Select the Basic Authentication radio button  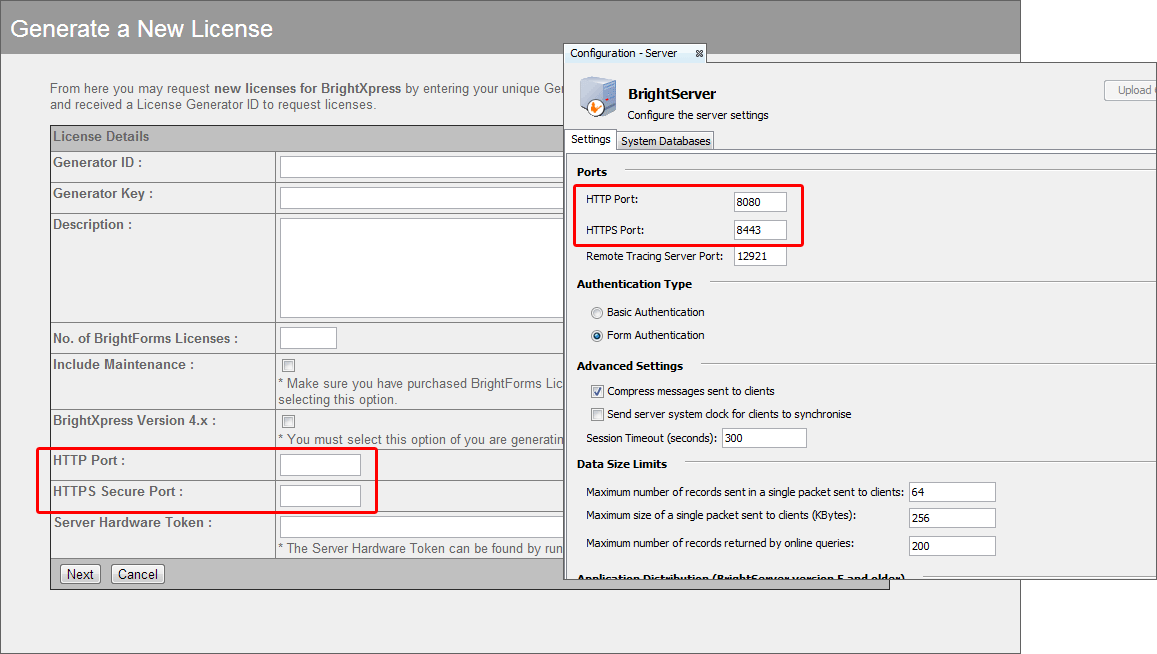point(597,313)
